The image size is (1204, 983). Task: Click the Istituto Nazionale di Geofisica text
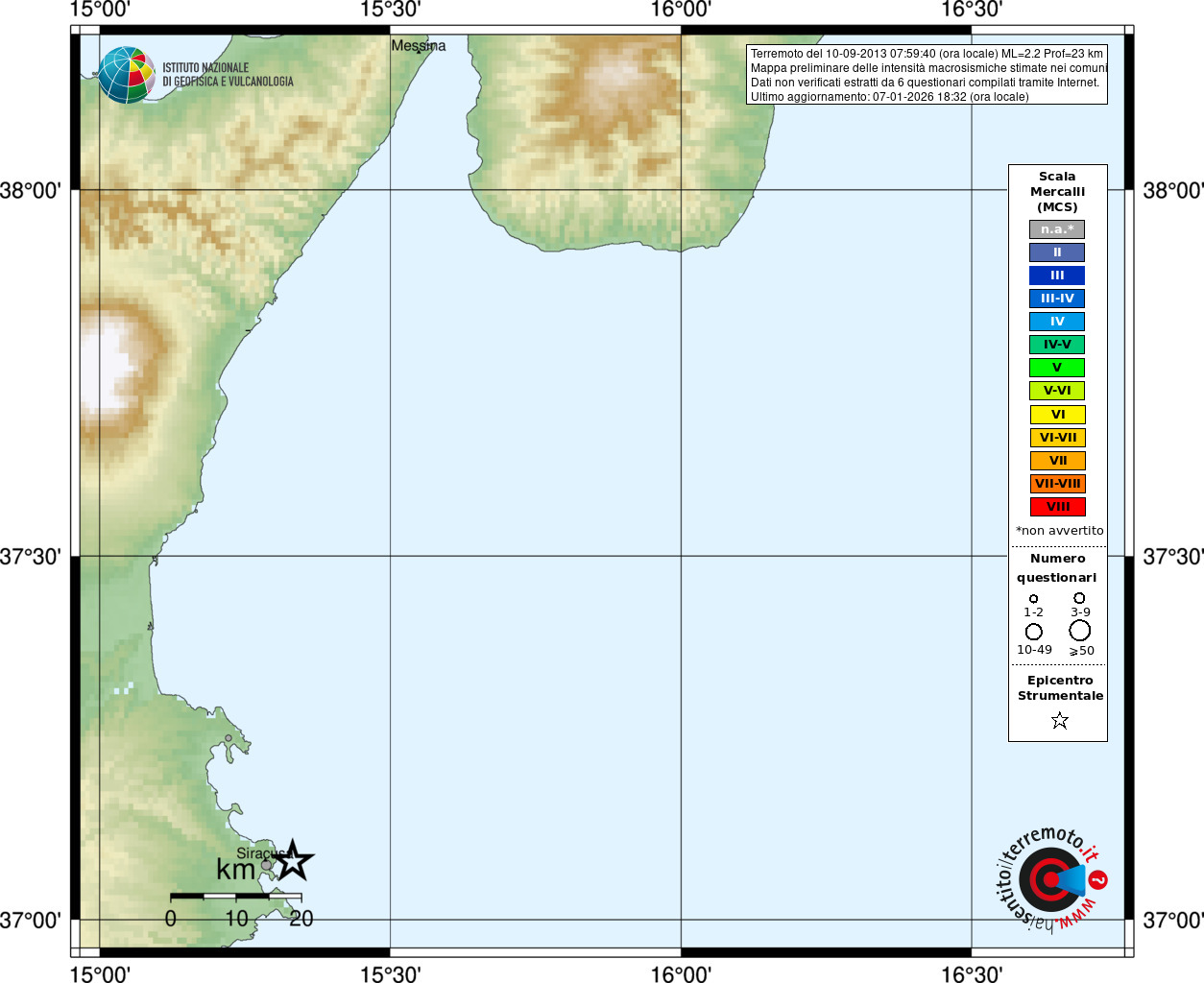click(x=228, y=75)
